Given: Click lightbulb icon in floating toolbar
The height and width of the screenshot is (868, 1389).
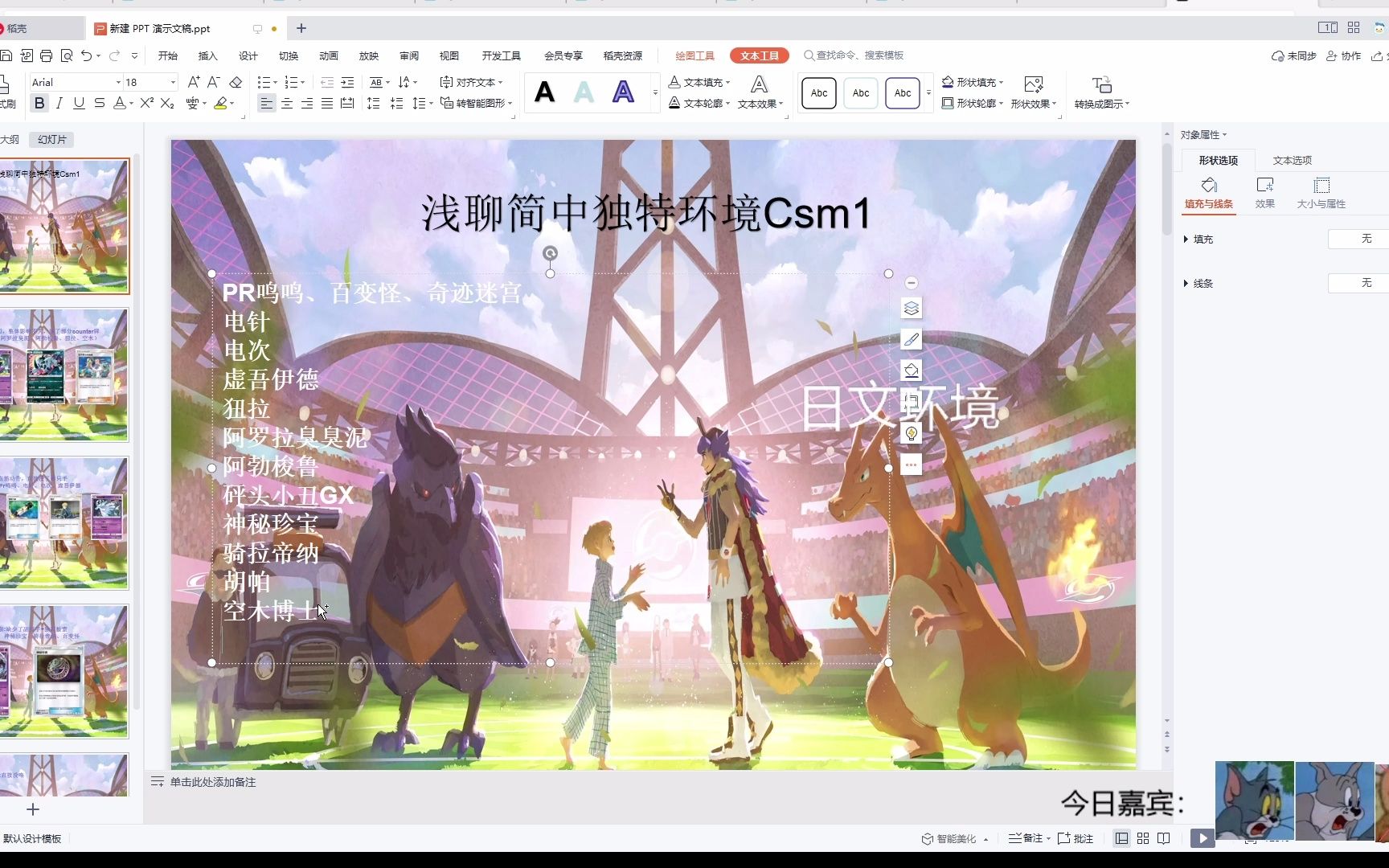Looking at the screenshot, I should click(x=911, y=434).
